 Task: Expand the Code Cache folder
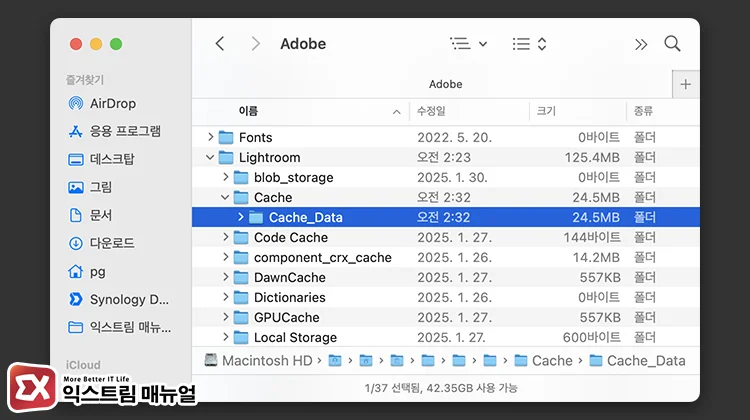225,237
